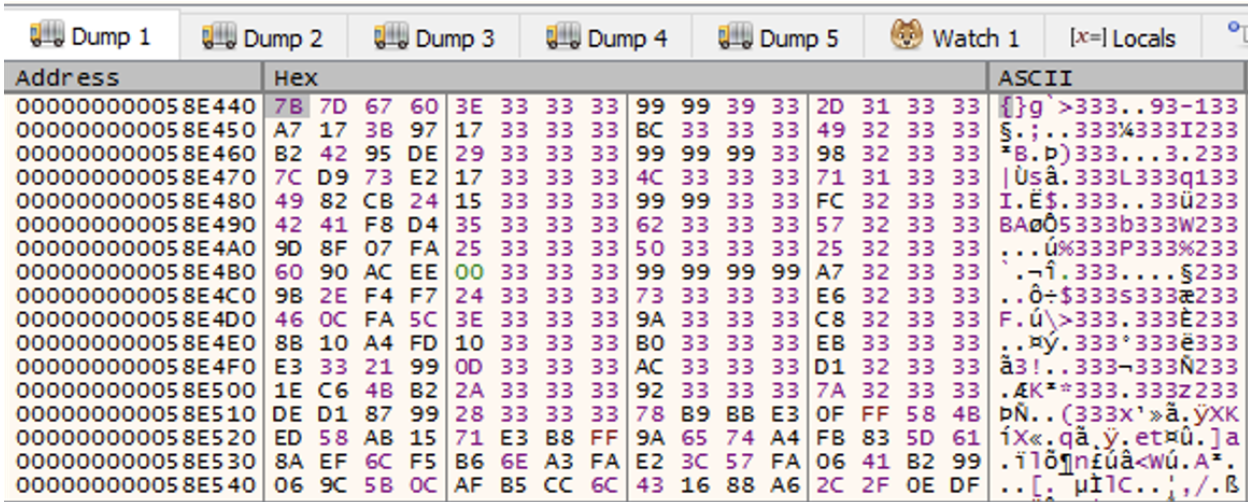This screenshot has height=502, width=1248.
Task: Click hex byte 7C starting row 58E470
Action: tap(288, 178)
